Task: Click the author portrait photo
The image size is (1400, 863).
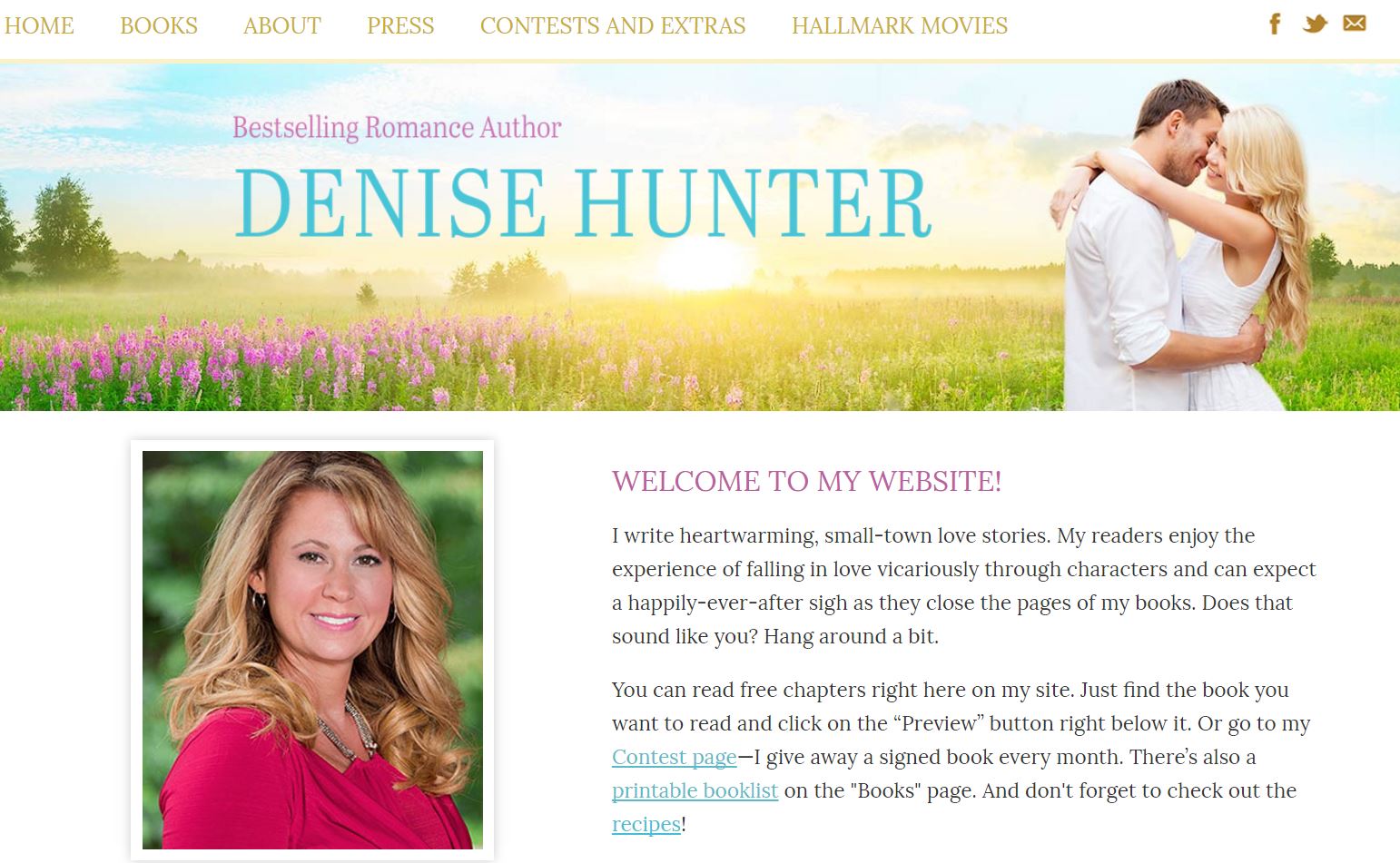Action: [312, 650]
